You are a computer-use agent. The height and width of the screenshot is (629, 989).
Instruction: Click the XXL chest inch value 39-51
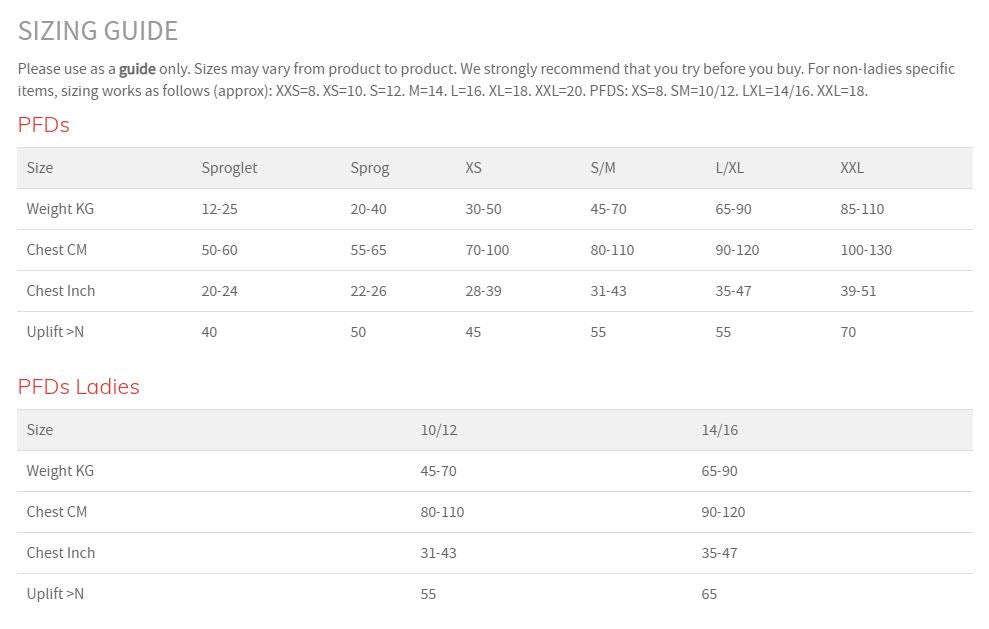point(858,291)
